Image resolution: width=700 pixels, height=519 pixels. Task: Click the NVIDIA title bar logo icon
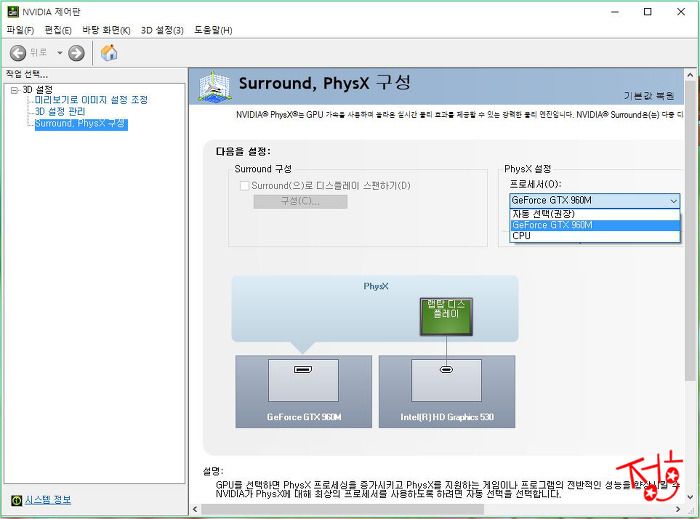(x=13, y=12)
